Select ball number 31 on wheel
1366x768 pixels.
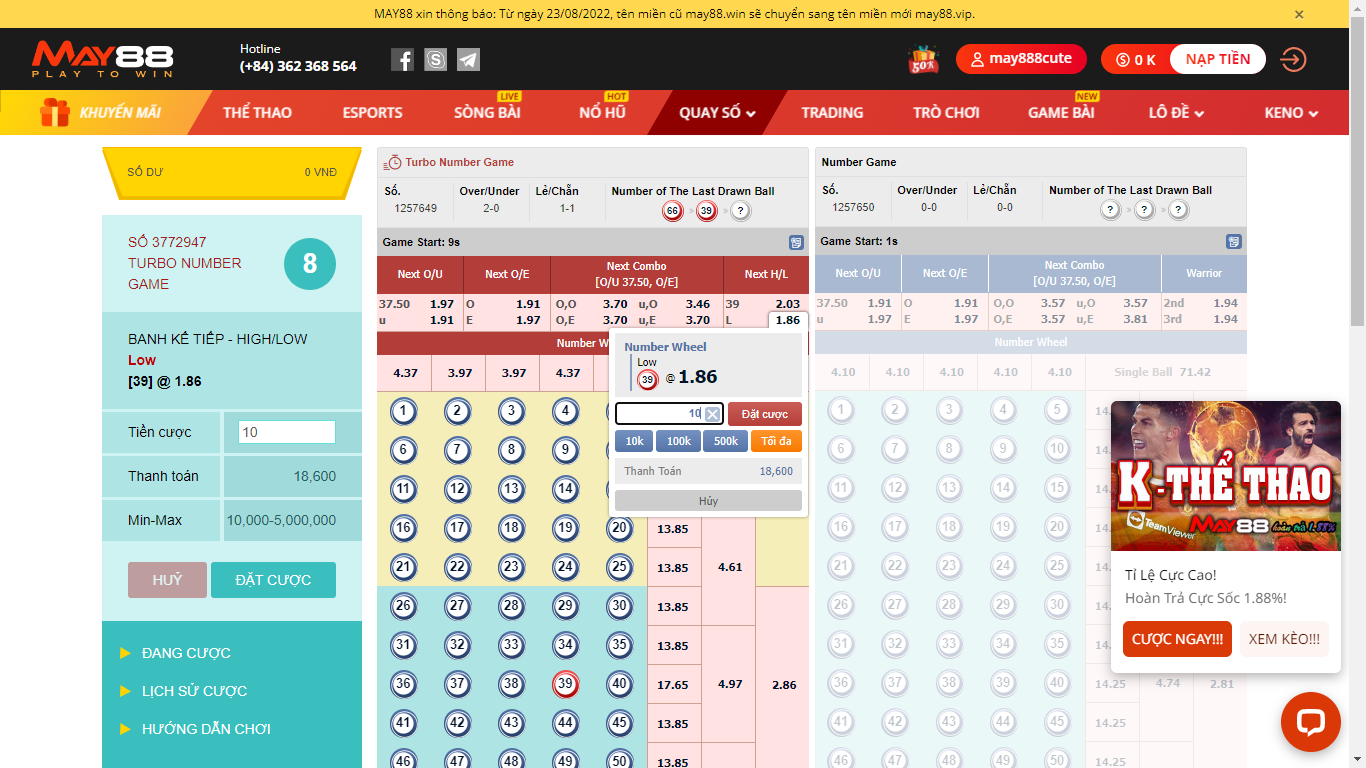point(404,645)
